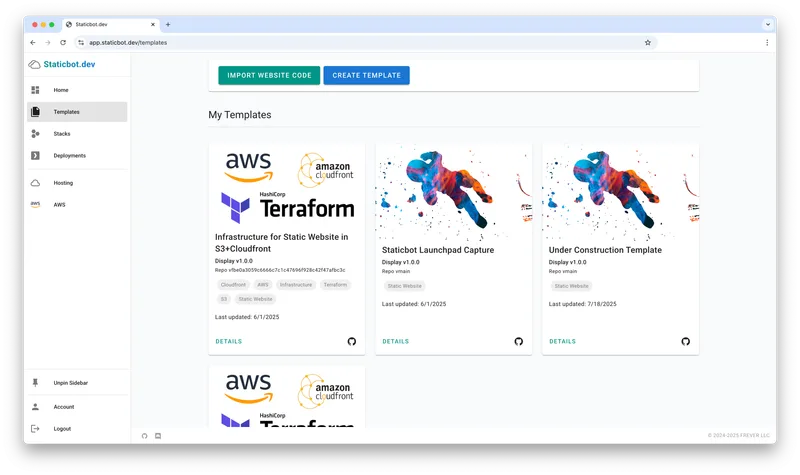Click the Account person icon
The height and width of the screenshot is (475, 800).
35,407
